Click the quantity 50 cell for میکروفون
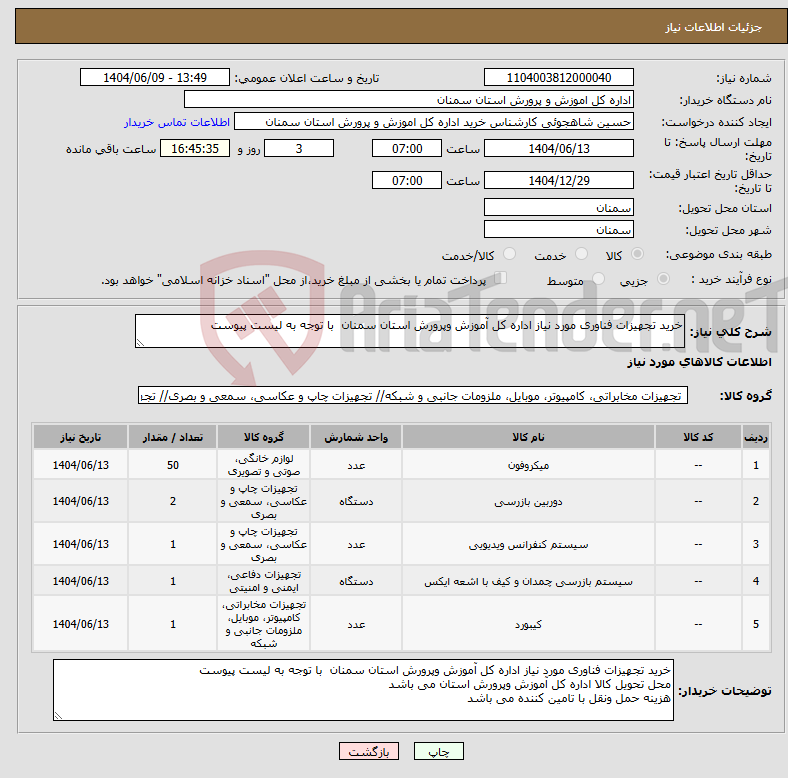This screenshot has width=788, height=778. [x=172, y=465]
